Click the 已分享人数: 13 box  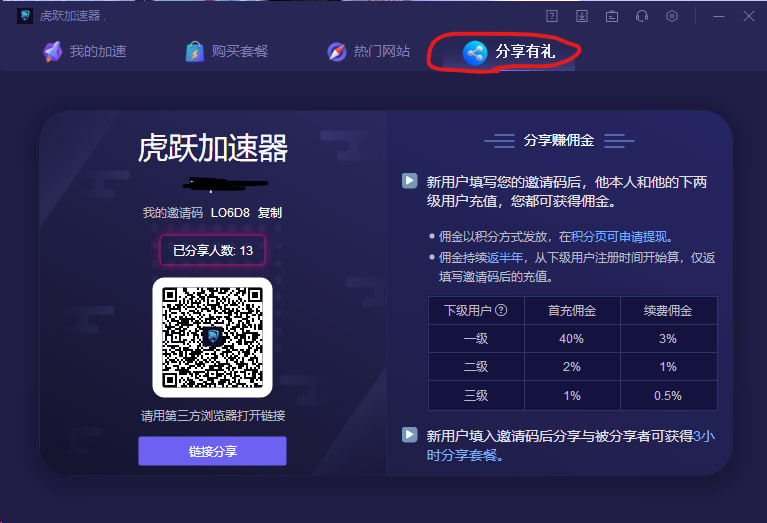212,250
